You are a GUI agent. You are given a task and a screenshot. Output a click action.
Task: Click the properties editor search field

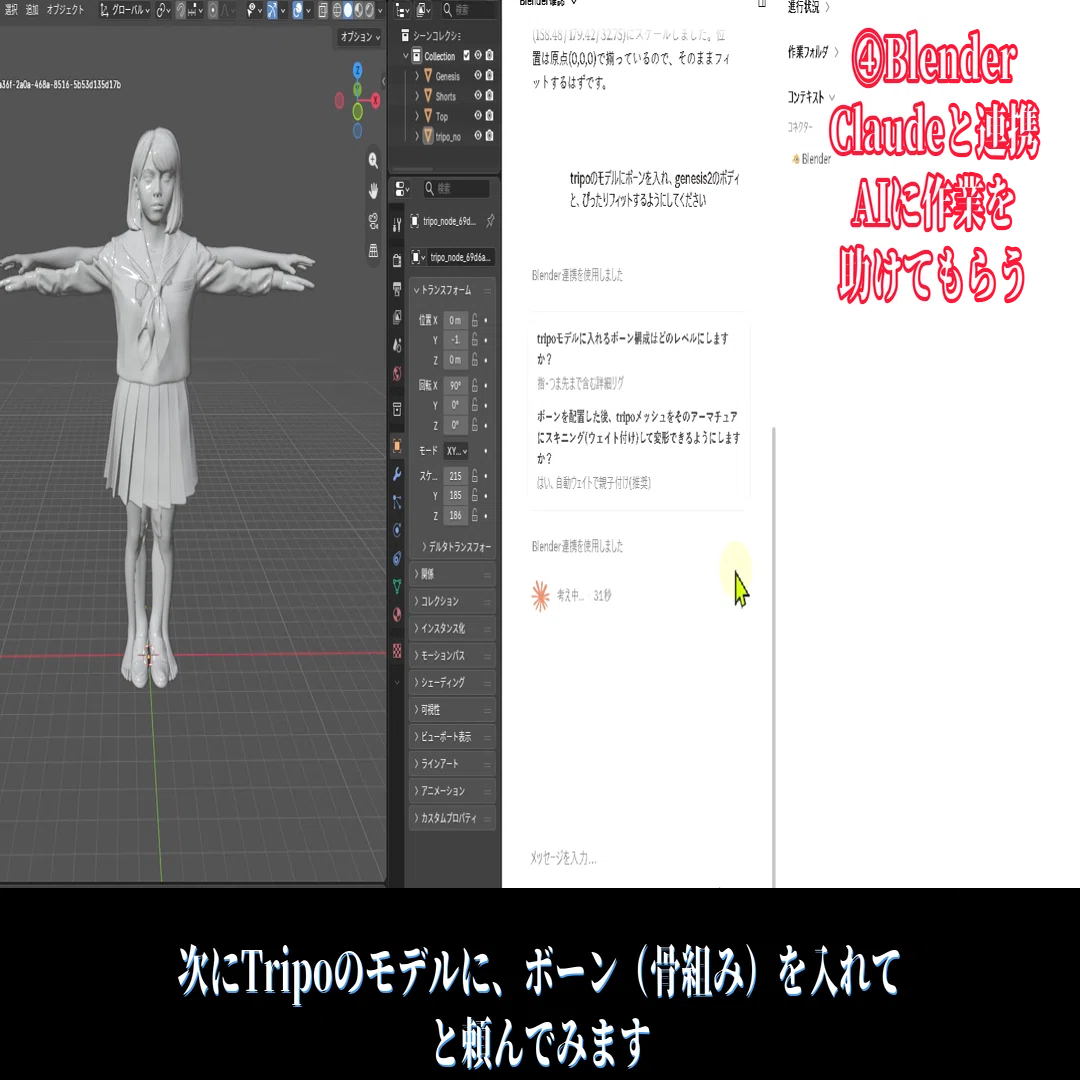coord(456,188)
